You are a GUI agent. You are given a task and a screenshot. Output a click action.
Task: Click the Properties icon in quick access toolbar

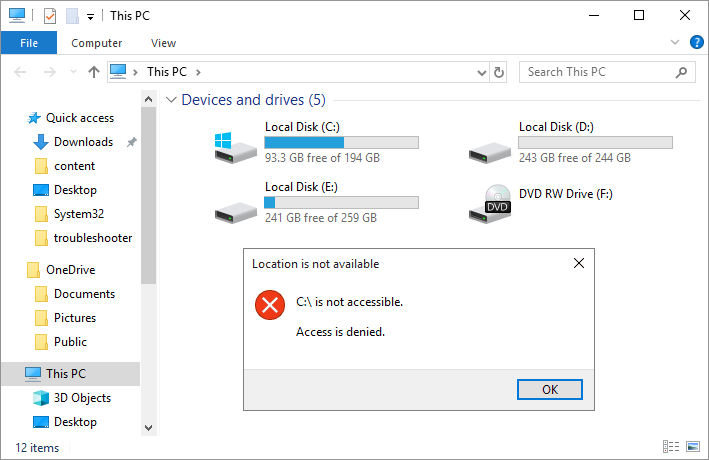pyautogui.click(x=50, y=16)
